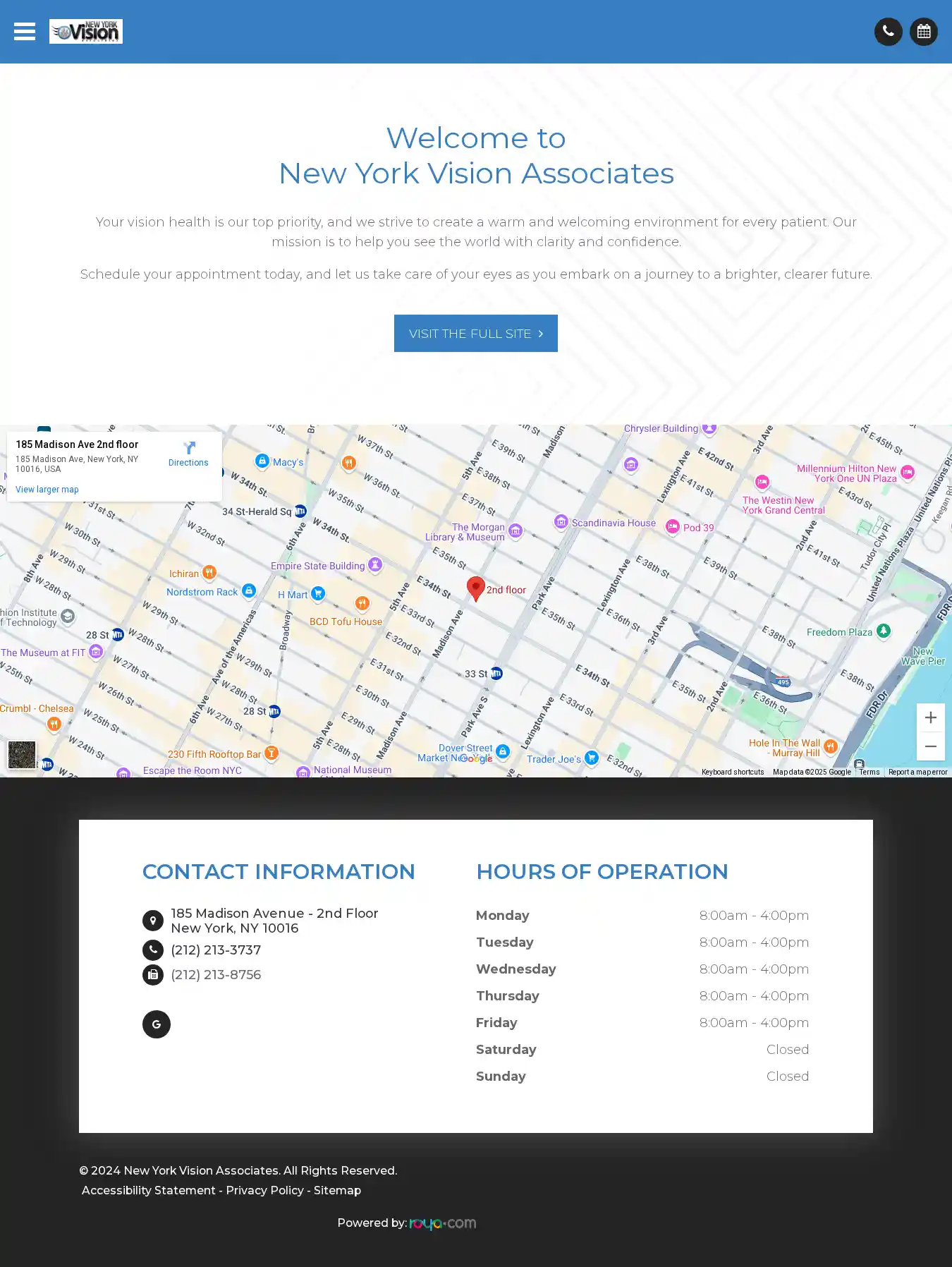Click the New York Vision logo
The image size is (952, 1267).
click(86, 32)
